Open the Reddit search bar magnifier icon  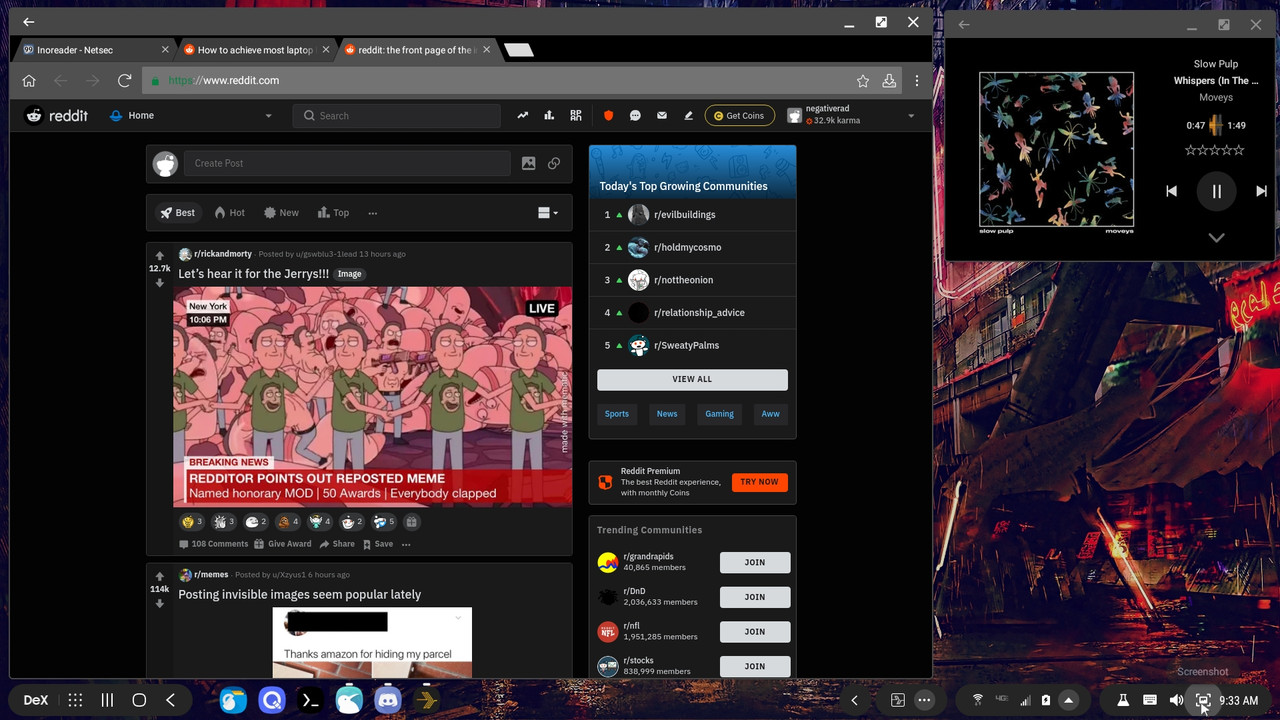point(310,115)
